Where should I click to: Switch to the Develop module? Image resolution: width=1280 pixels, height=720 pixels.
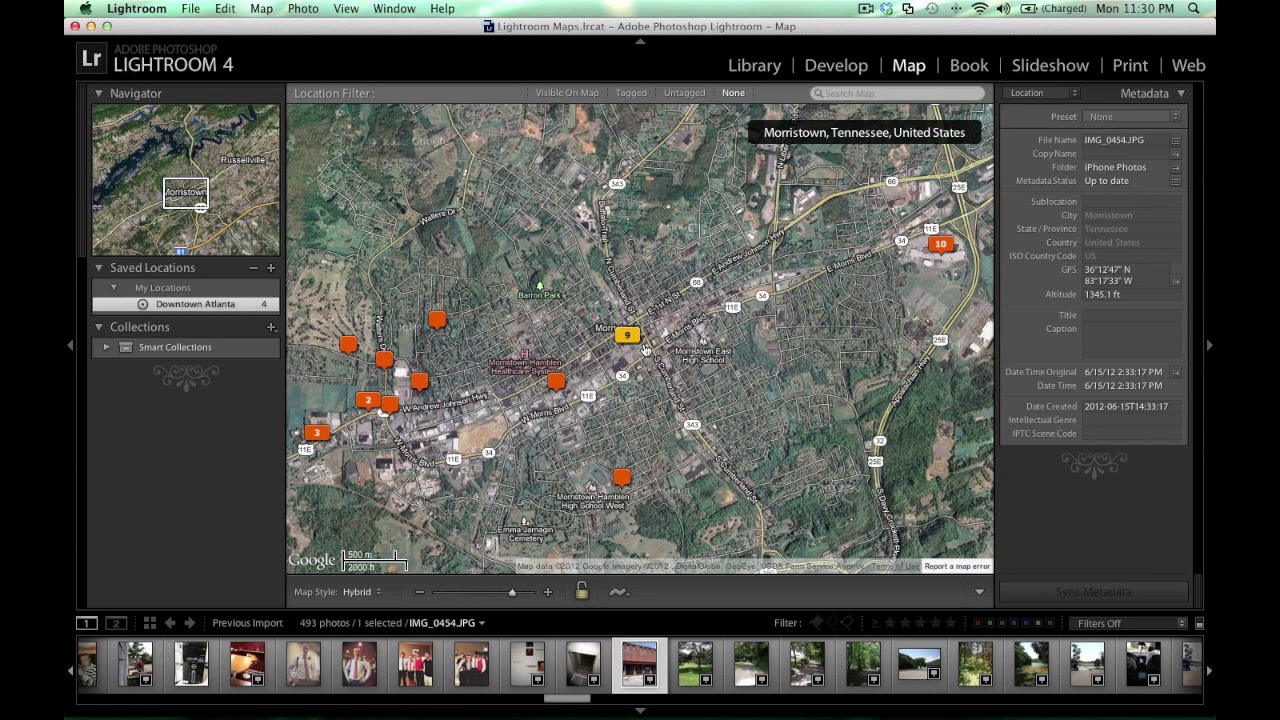(x=836, y=65)
